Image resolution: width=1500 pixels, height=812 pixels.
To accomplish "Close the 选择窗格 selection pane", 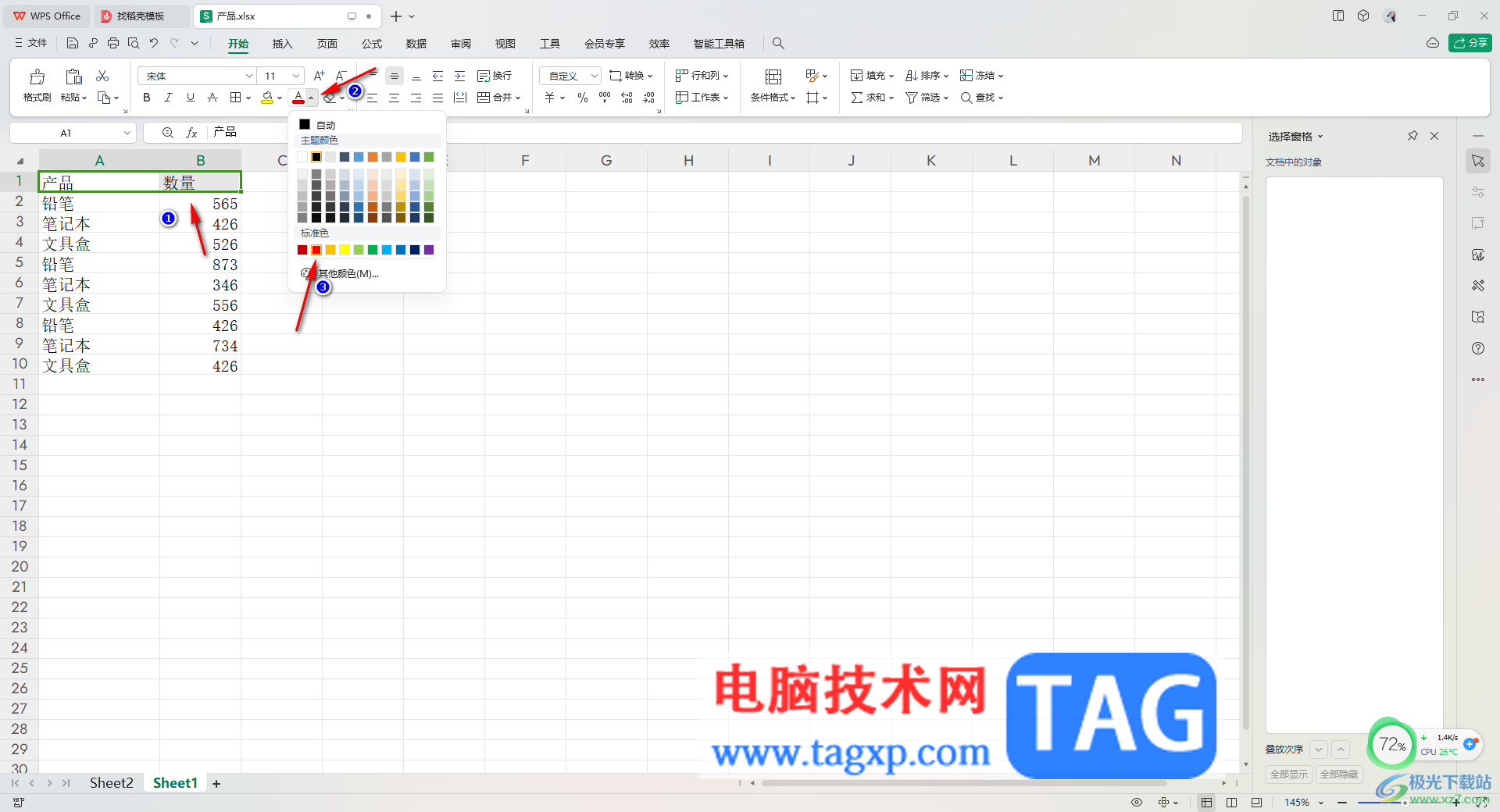I will click(1434, 136).
